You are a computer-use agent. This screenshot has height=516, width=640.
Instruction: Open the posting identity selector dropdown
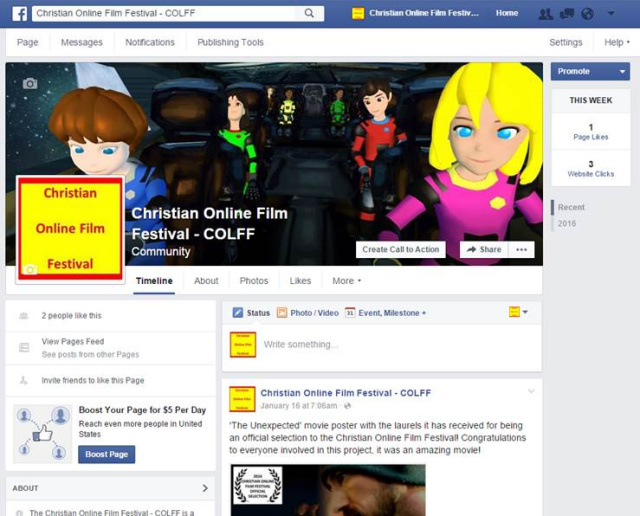(x=518, y=312)
